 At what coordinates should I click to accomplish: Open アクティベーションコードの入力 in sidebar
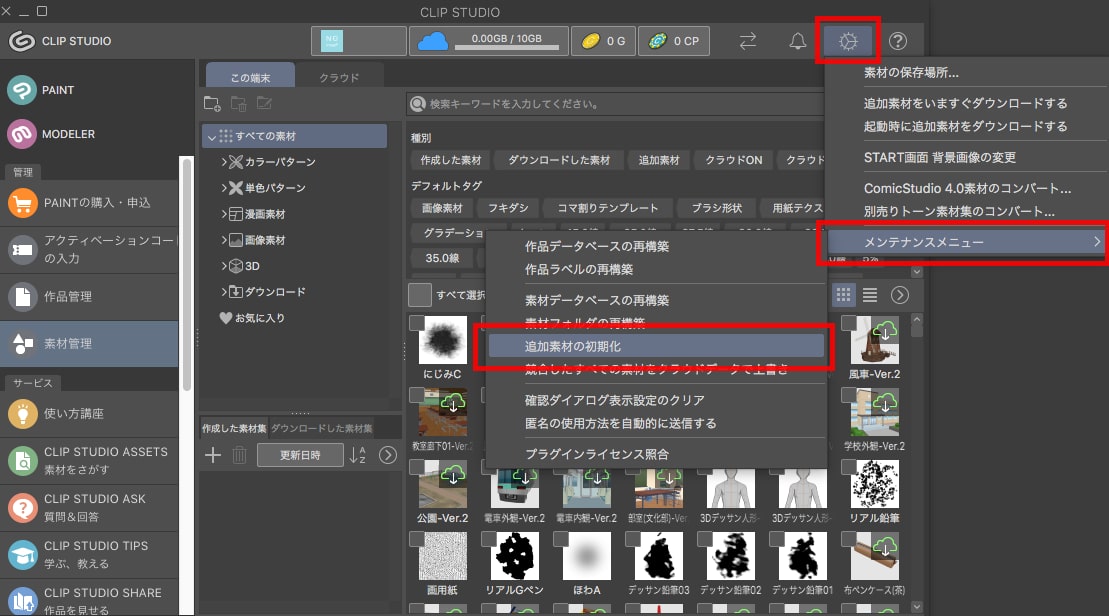click(89, 250)
